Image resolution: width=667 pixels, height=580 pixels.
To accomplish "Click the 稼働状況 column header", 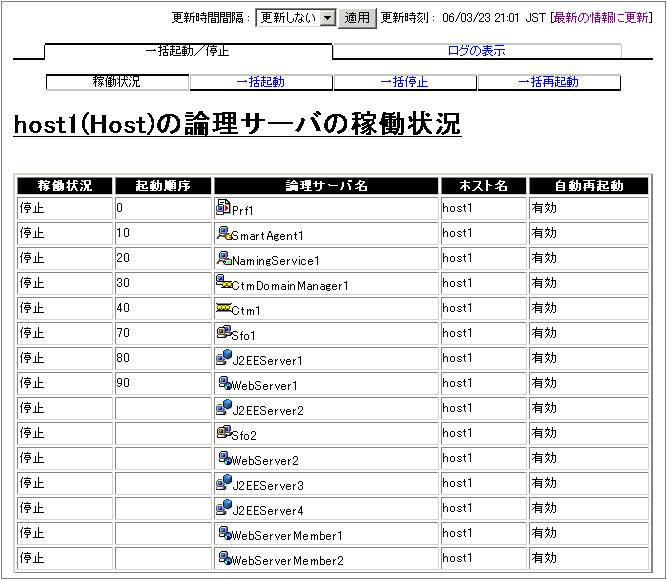I will pyautogui.click(x=65, y=186).
